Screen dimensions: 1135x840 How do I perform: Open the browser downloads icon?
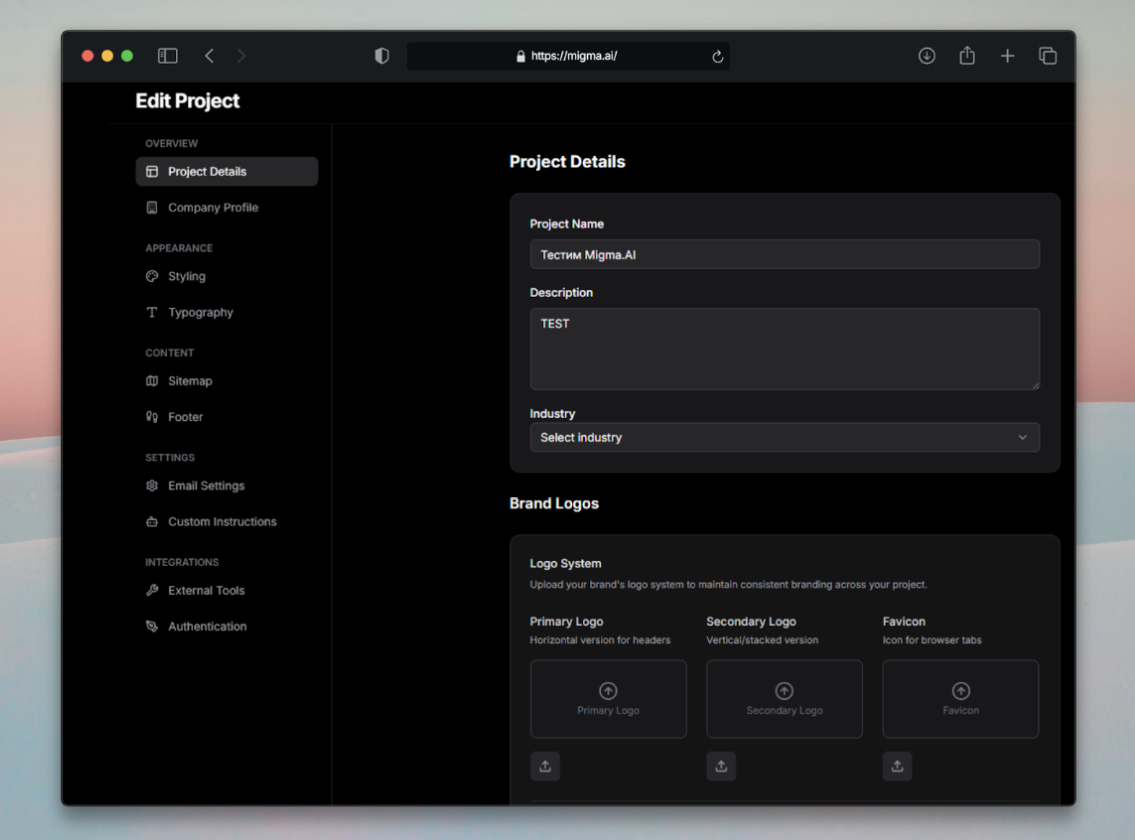click(x=927, y=56)
